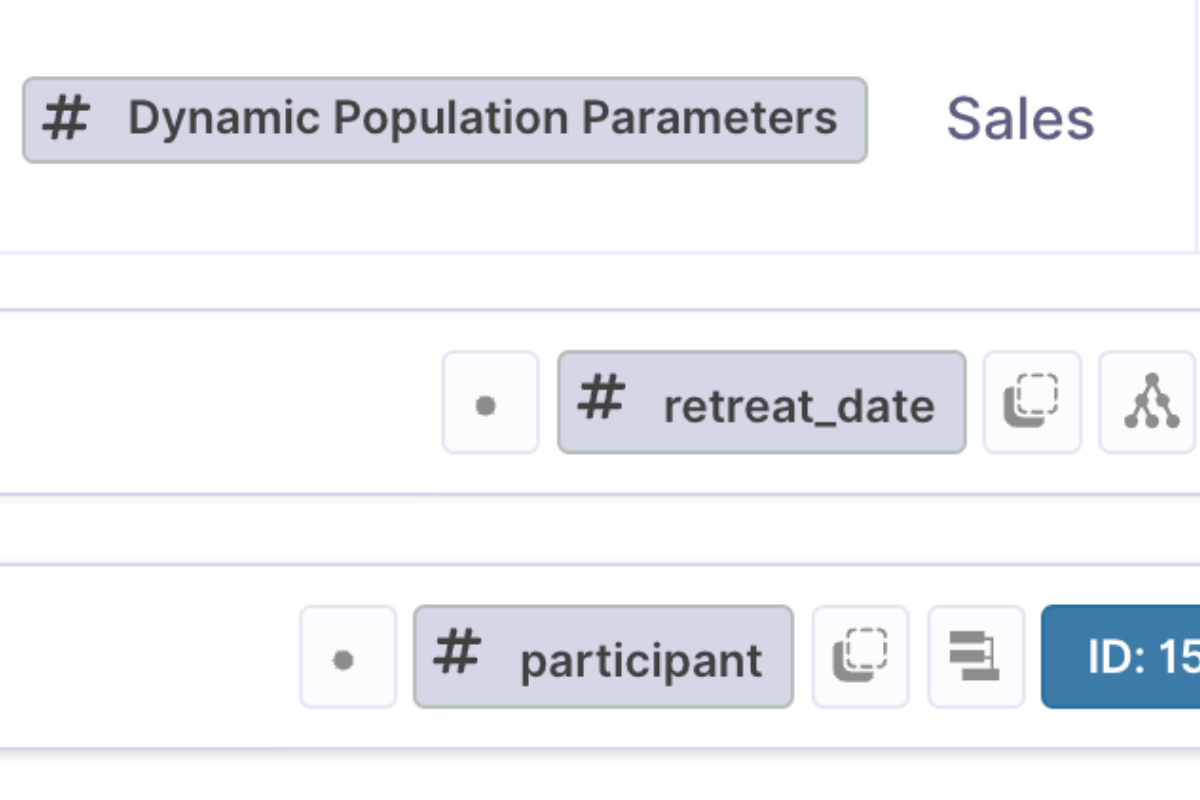The image size is (1200, 800).
Task: Toggle the dot status button beside participant
Action: [x=348, y=657]
